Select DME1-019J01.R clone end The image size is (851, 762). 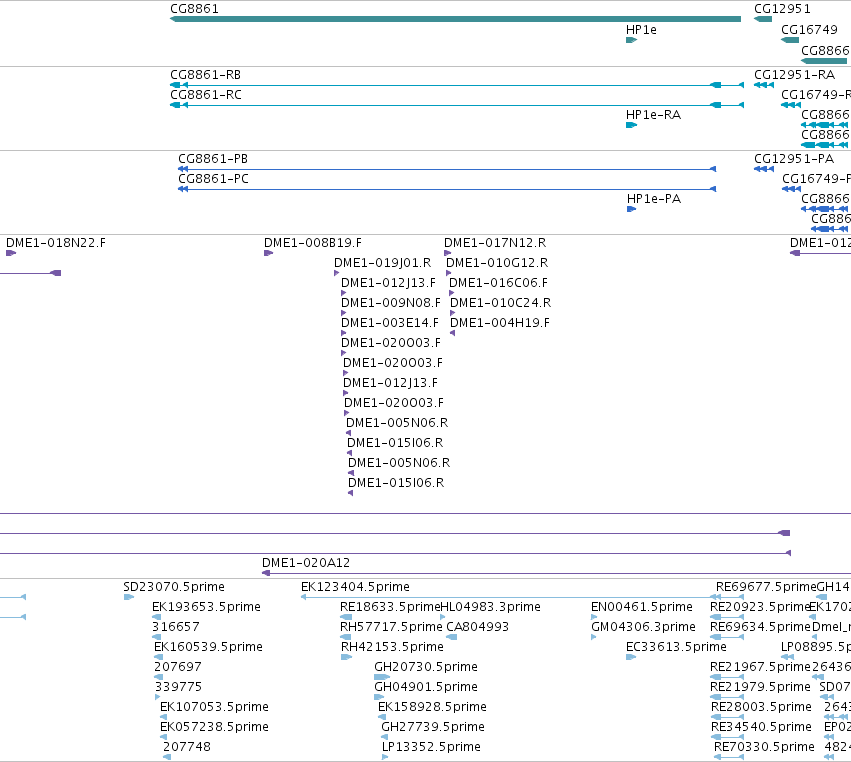336,273
